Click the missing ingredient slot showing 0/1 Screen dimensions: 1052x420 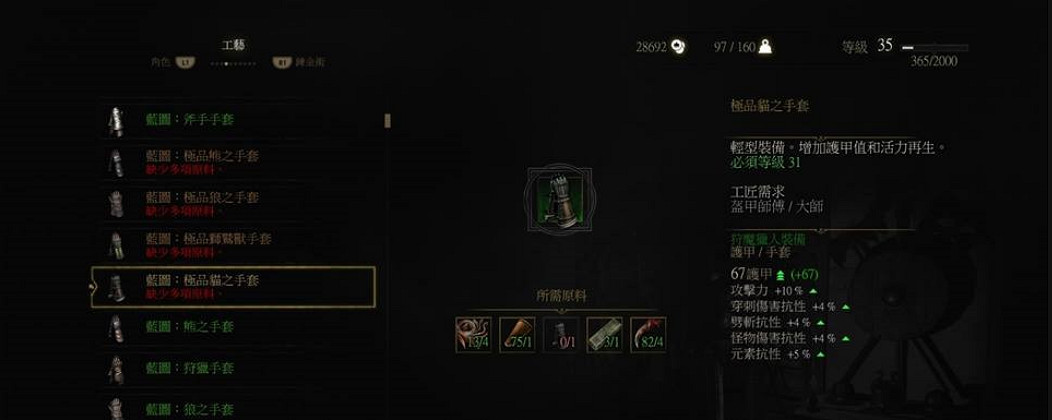(561, 335)
